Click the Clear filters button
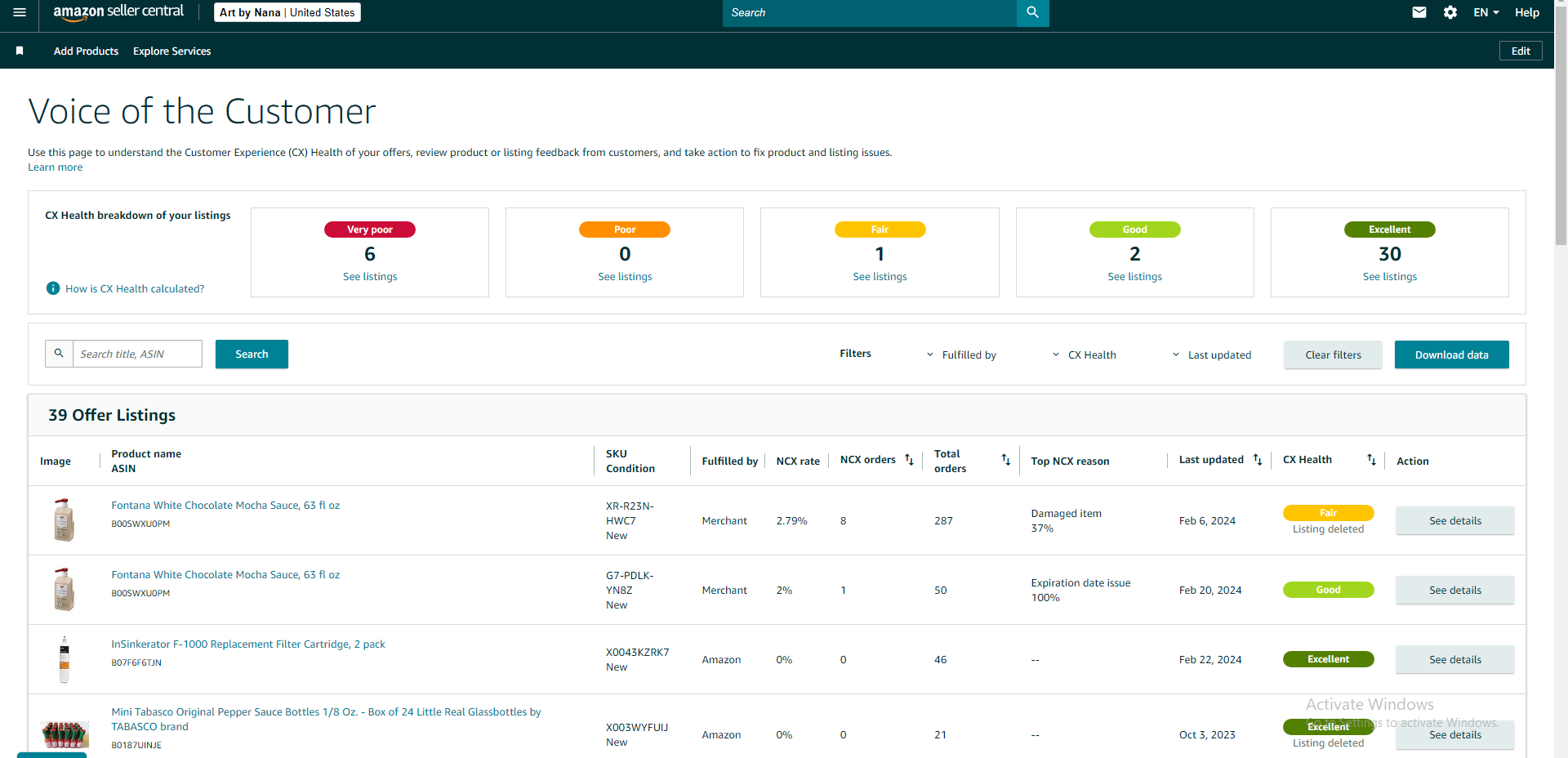 point(1333,354)
